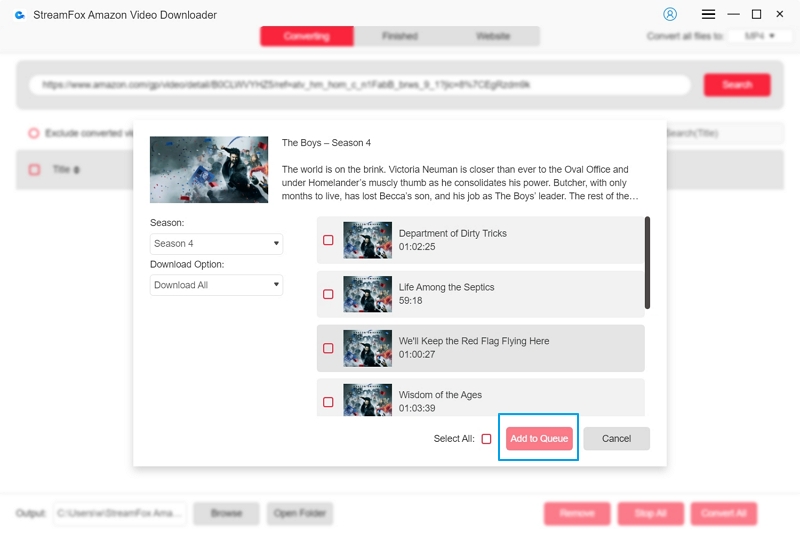Viewport: 800px width, 533px height.
Task: Click The Boys Season 4 poster thumbnail
Action: (209, 169)
